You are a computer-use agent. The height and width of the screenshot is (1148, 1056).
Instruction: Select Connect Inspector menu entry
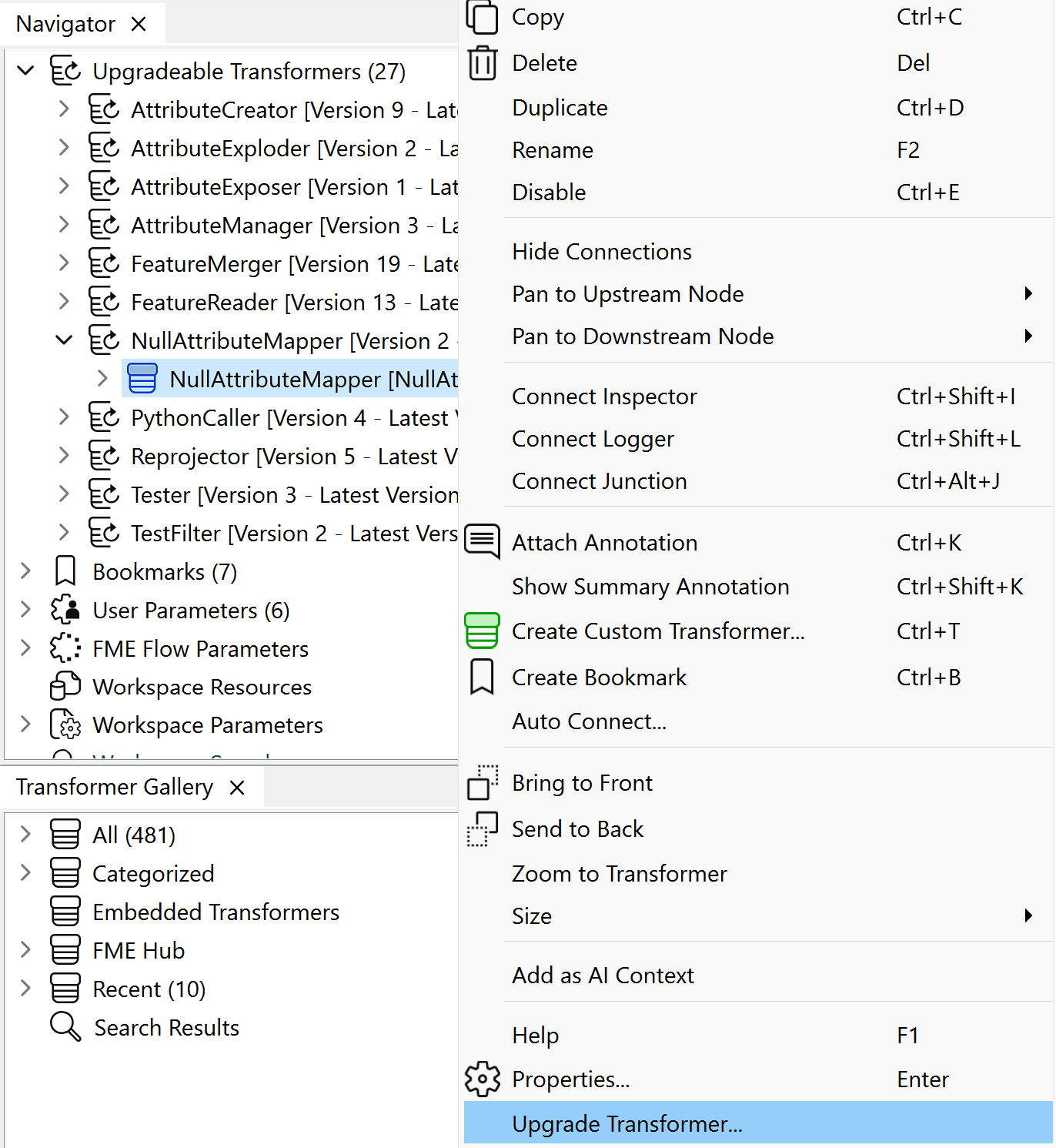pyautogui.click(x=758, y=397)
